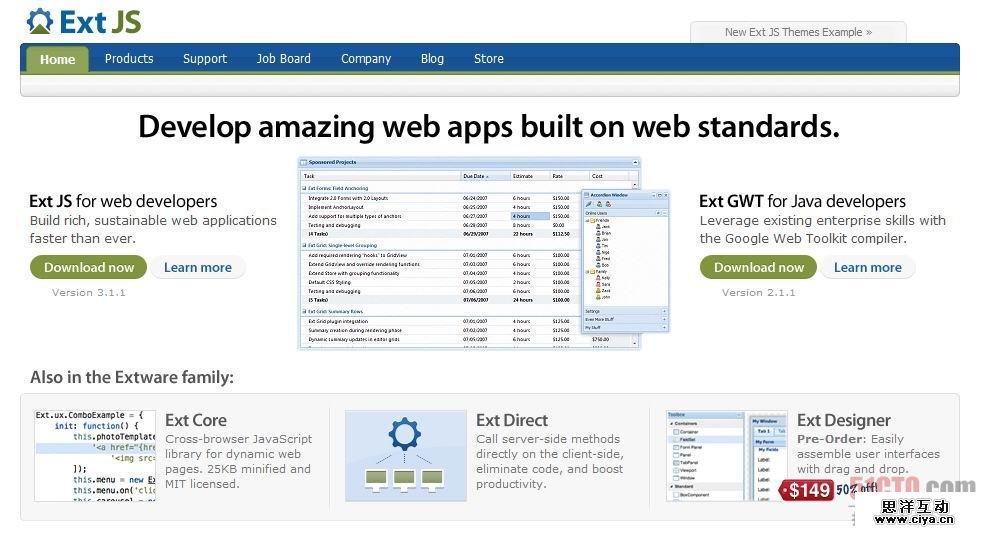Viewport: 983px width, 535px height.
Task: Go to the Support menu item
Action: pyautogui.click(x=205, y=58)
